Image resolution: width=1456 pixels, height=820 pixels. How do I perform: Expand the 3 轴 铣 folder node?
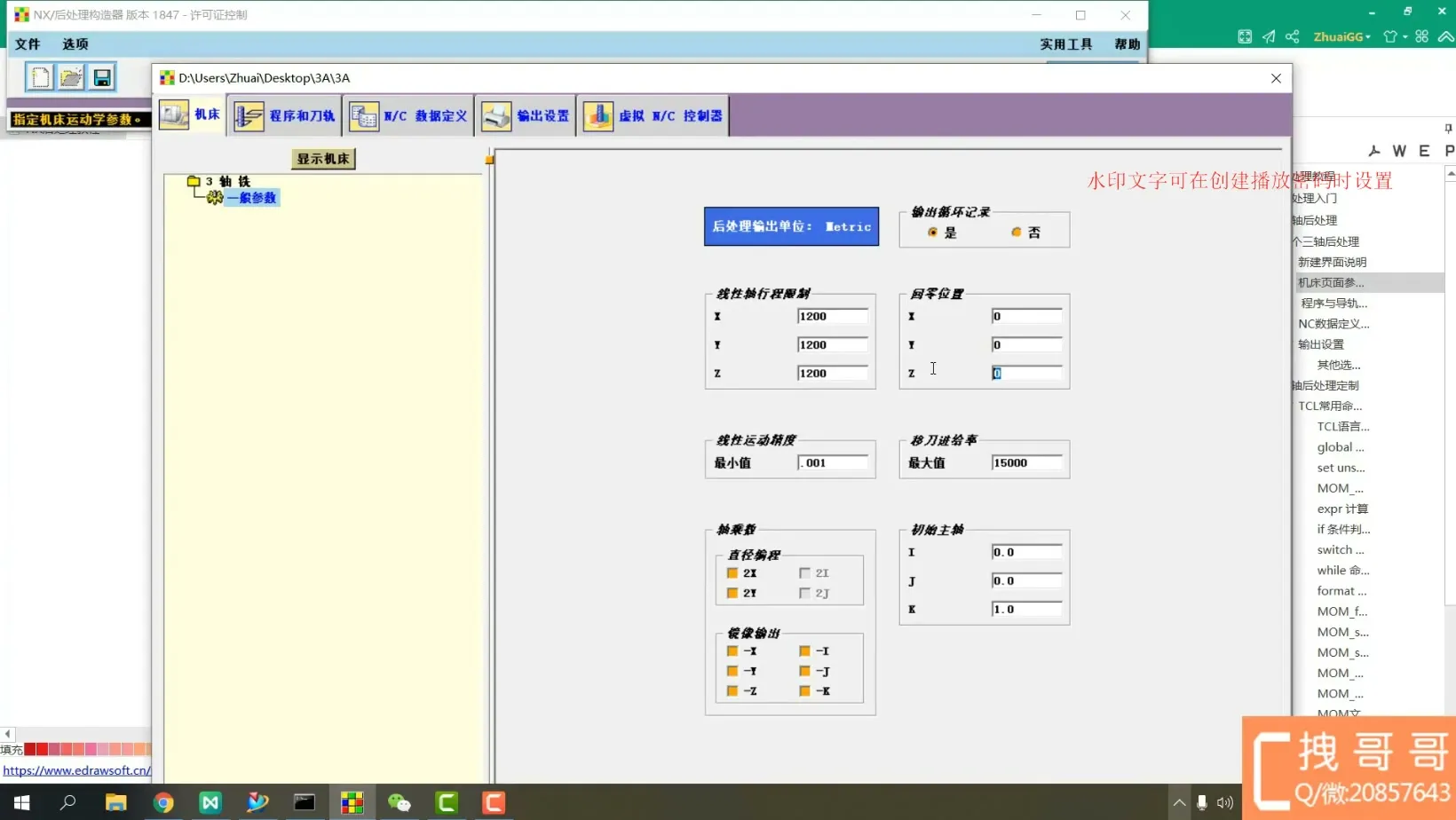click(194, 181)
